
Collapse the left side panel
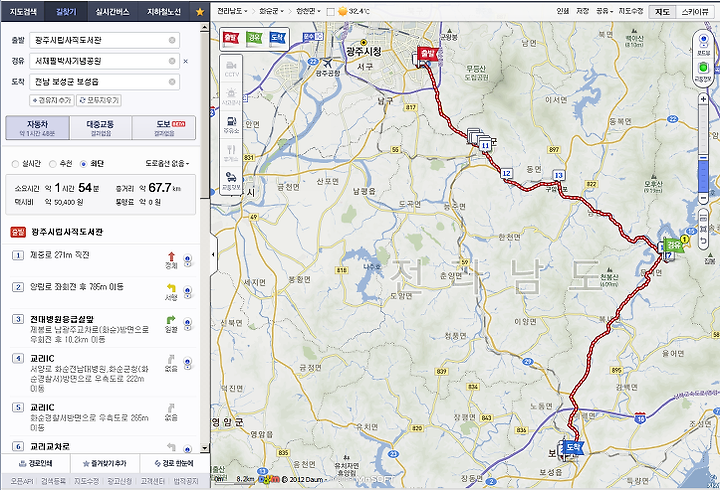214,254
